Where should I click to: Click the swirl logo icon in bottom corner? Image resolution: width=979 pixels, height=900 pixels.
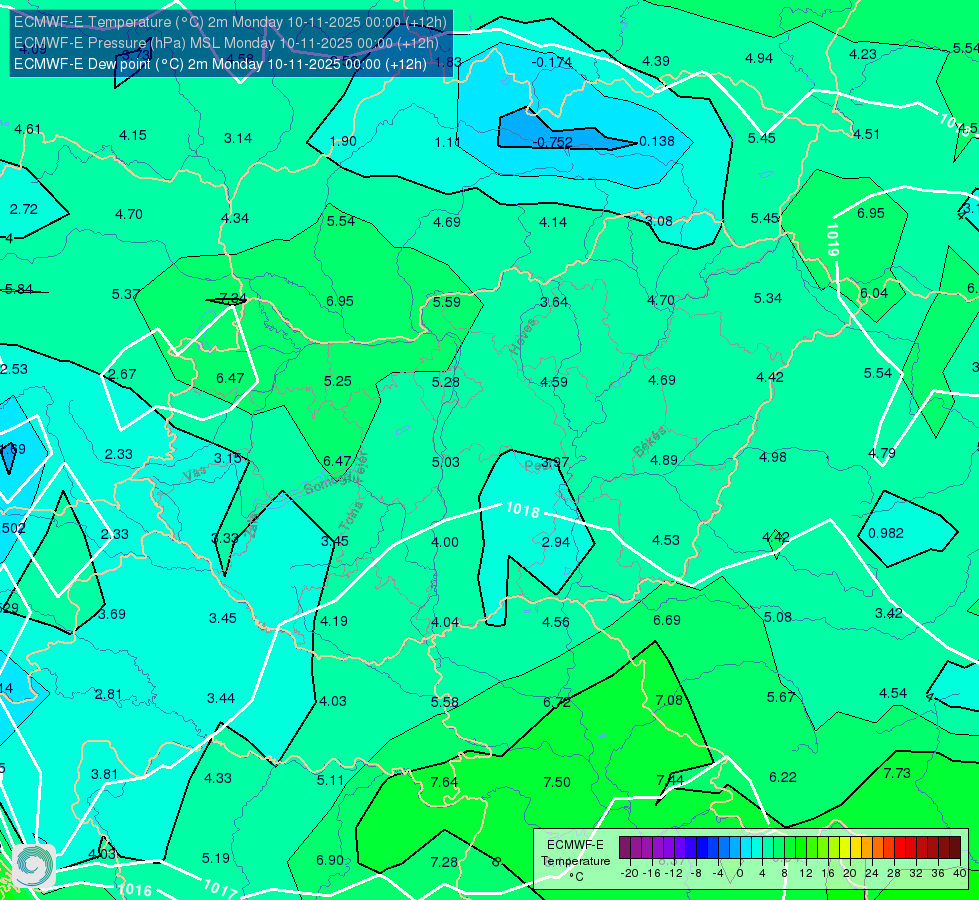(33, 865)
